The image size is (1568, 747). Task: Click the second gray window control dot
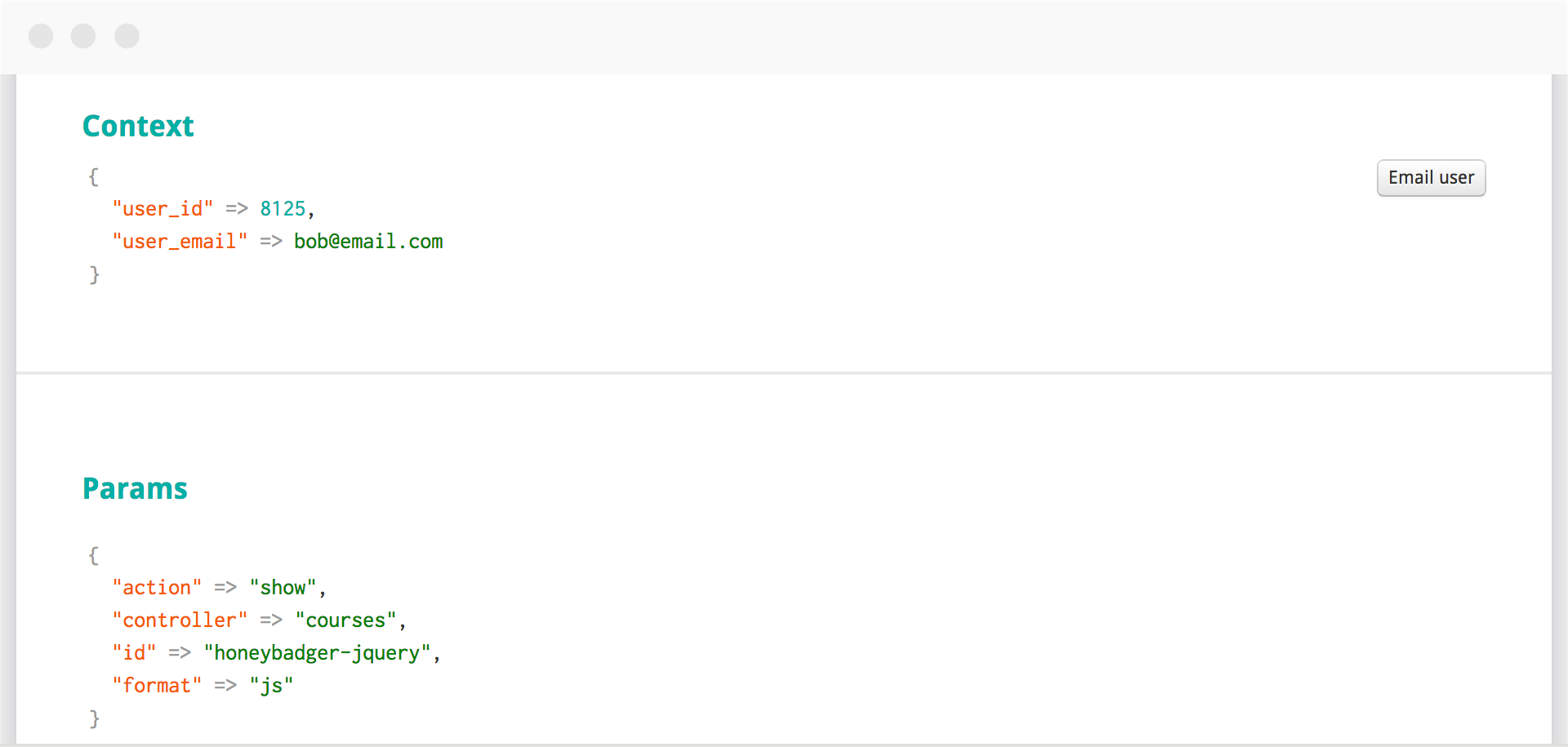point(83,36)
